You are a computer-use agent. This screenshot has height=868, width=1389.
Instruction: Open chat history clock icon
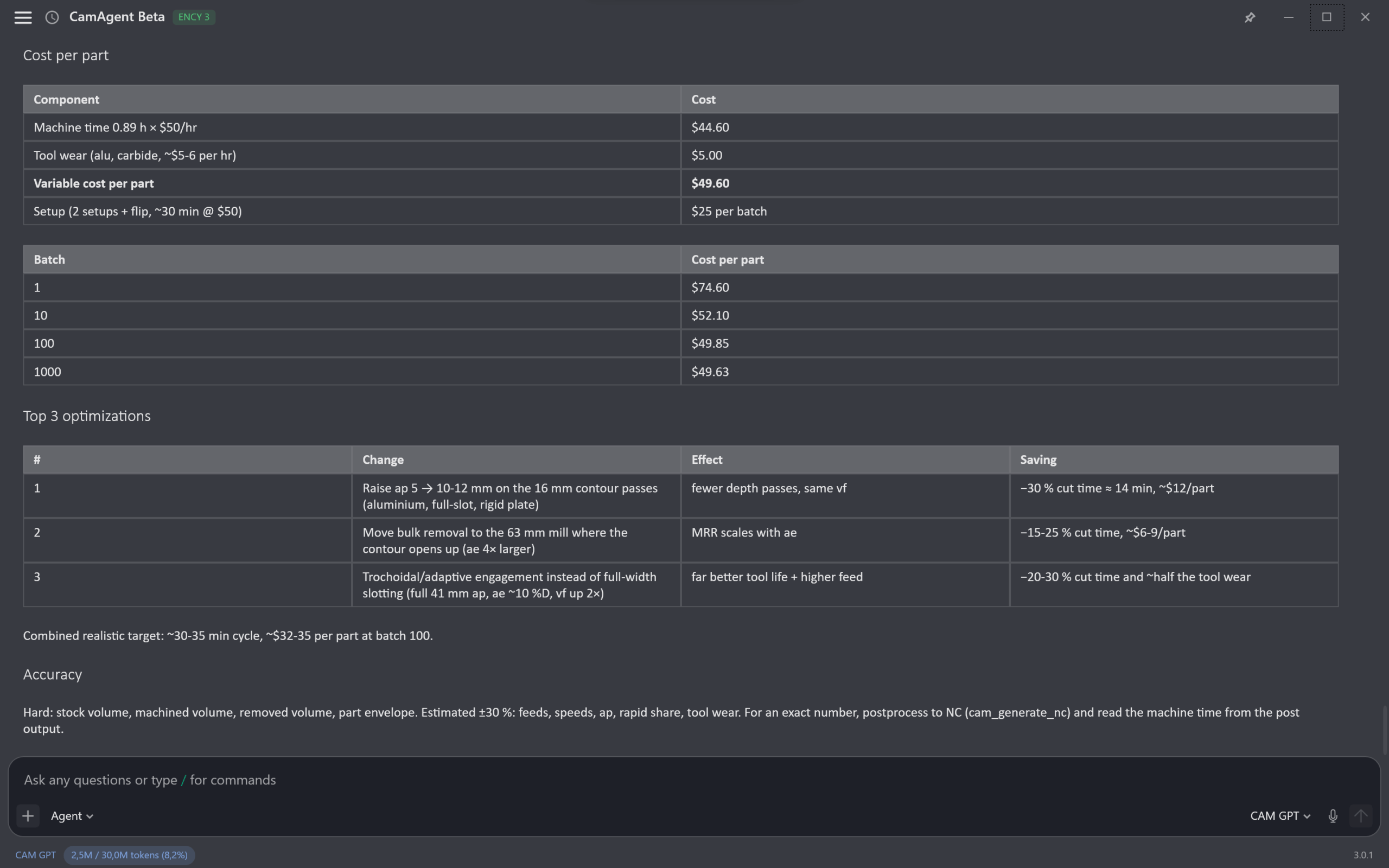click(x=52, y=17)
